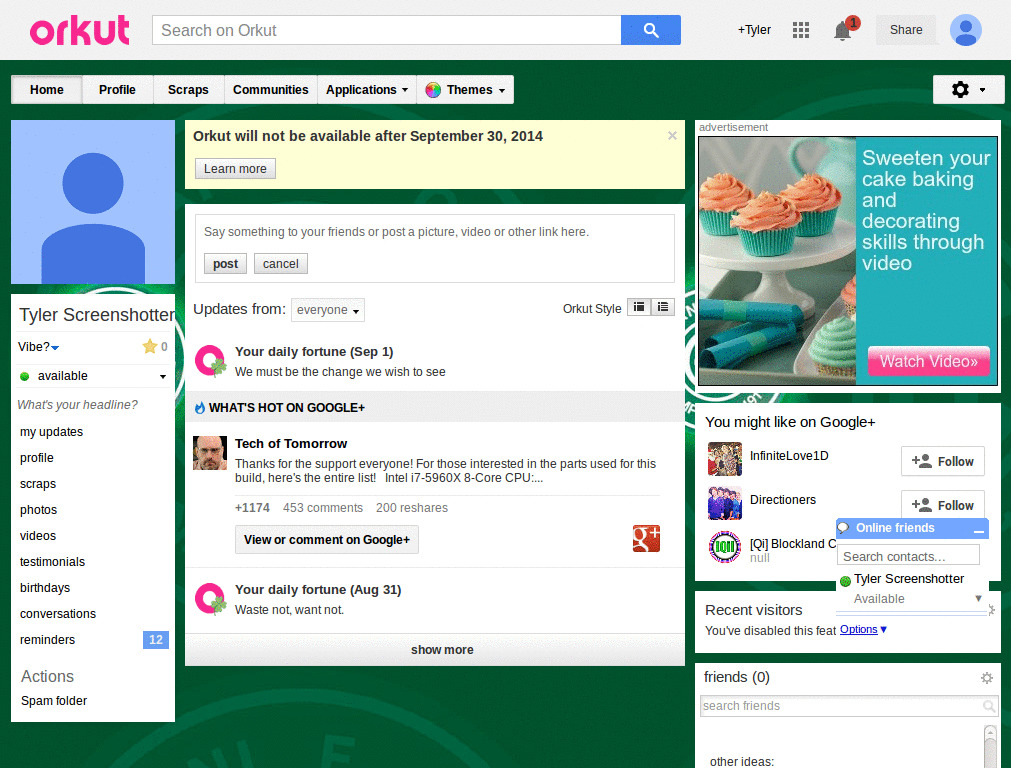Click the account avatar in the header
Screen dimensions: 1024x768
(x=965, y=30)
